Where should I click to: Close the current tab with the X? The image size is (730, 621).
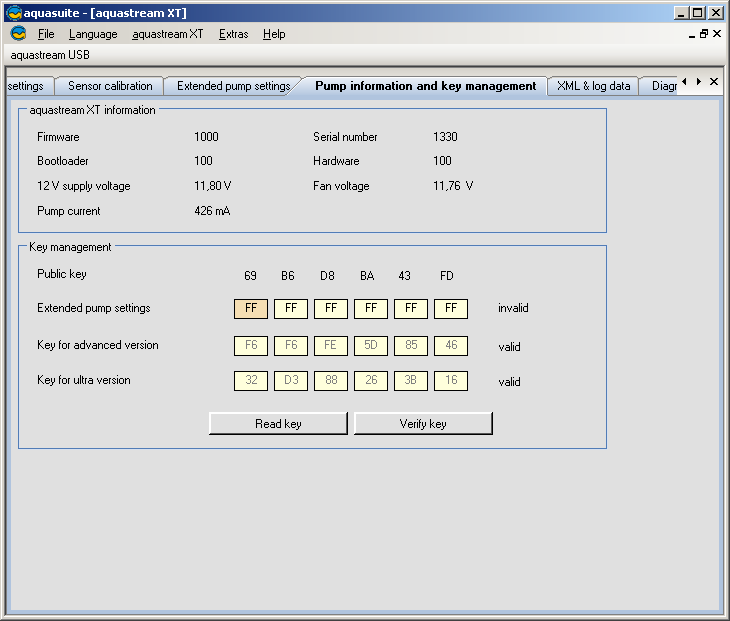click(714, 81)
